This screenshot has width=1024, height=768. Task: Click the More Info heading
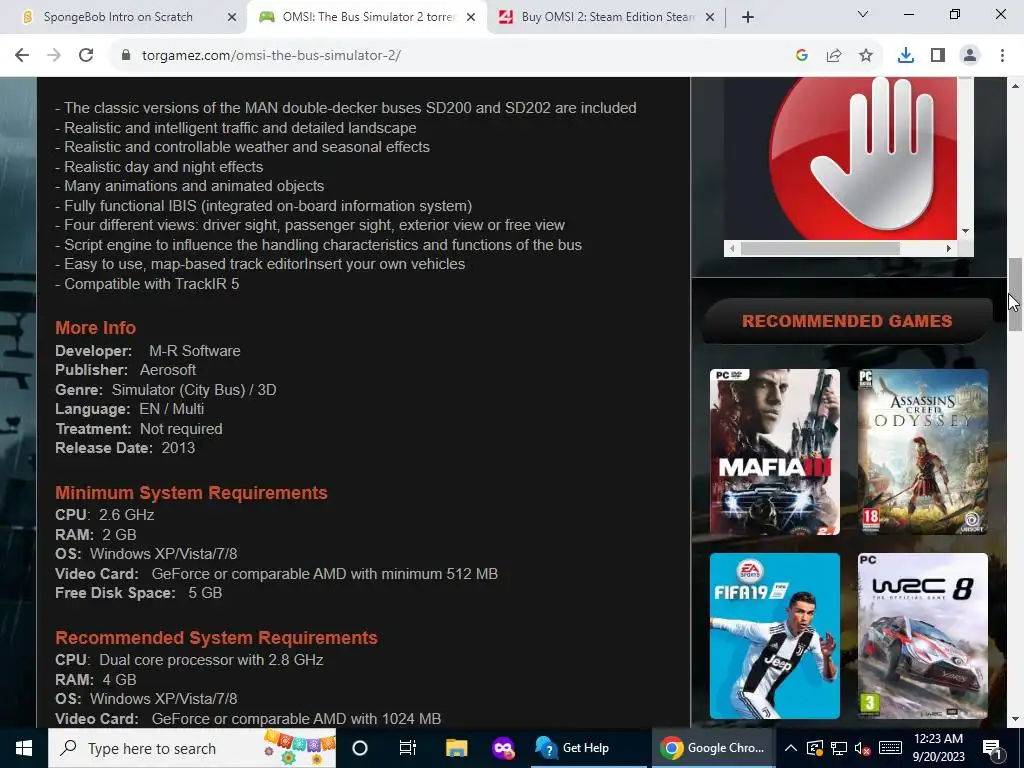click(95, 328)
